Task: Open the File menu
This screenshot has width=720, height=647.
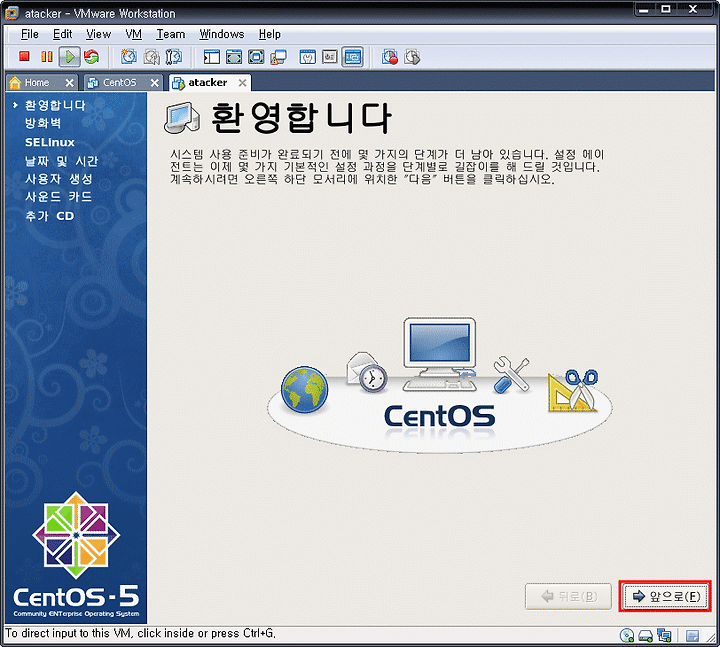Action: click(30, 34)
